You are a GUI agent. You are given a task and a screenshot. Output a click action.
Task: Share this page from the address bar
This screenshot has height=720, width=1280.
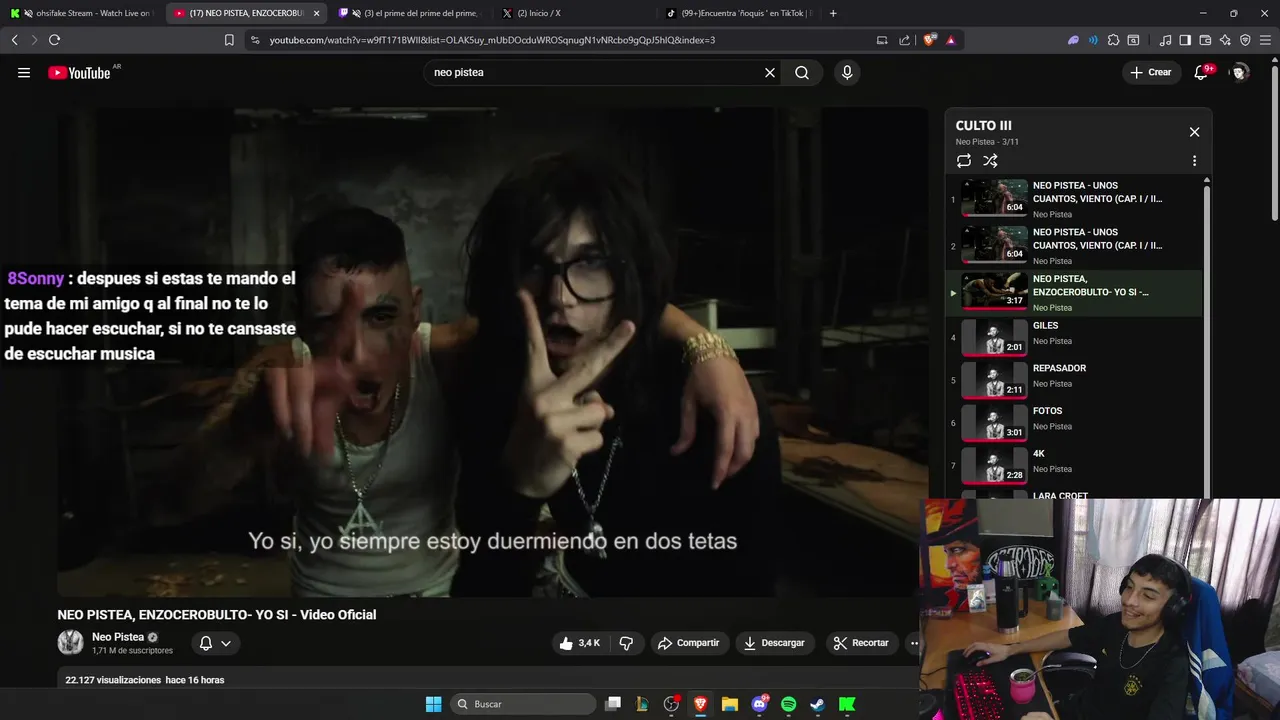[x=905, y=40]
